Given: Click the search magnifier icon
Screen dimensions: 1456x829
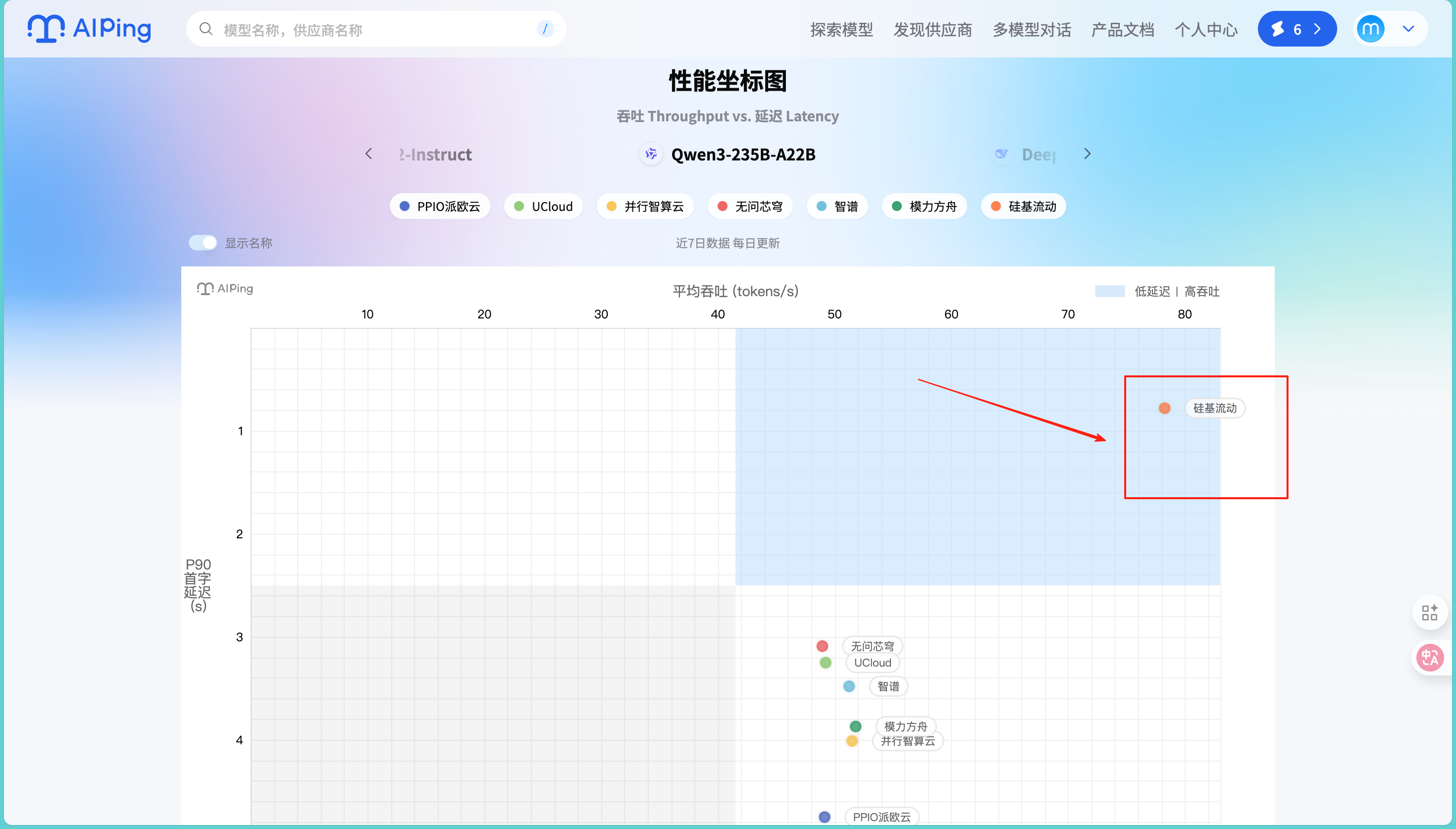Looking at the screenshot, I should point(206,29).
